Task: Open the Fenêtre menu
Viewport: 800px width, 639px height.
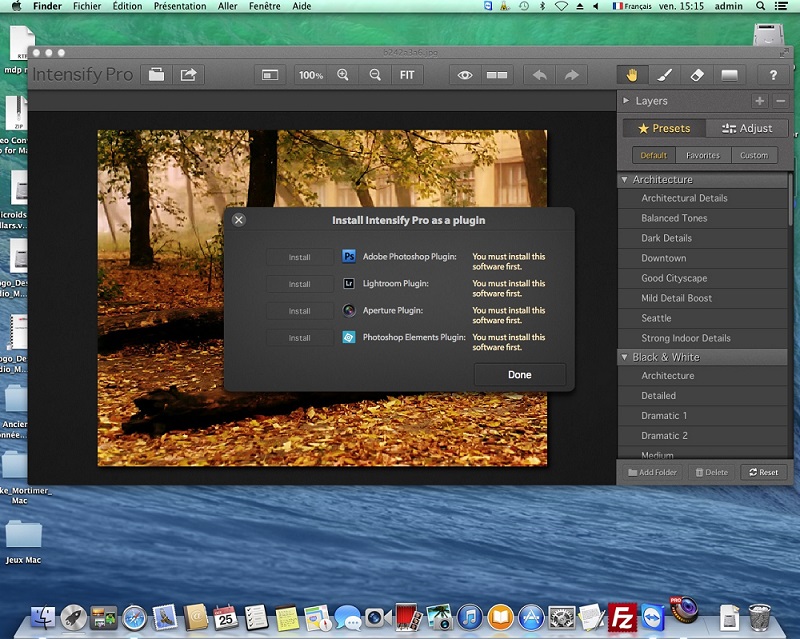Action: click(265, 6)
